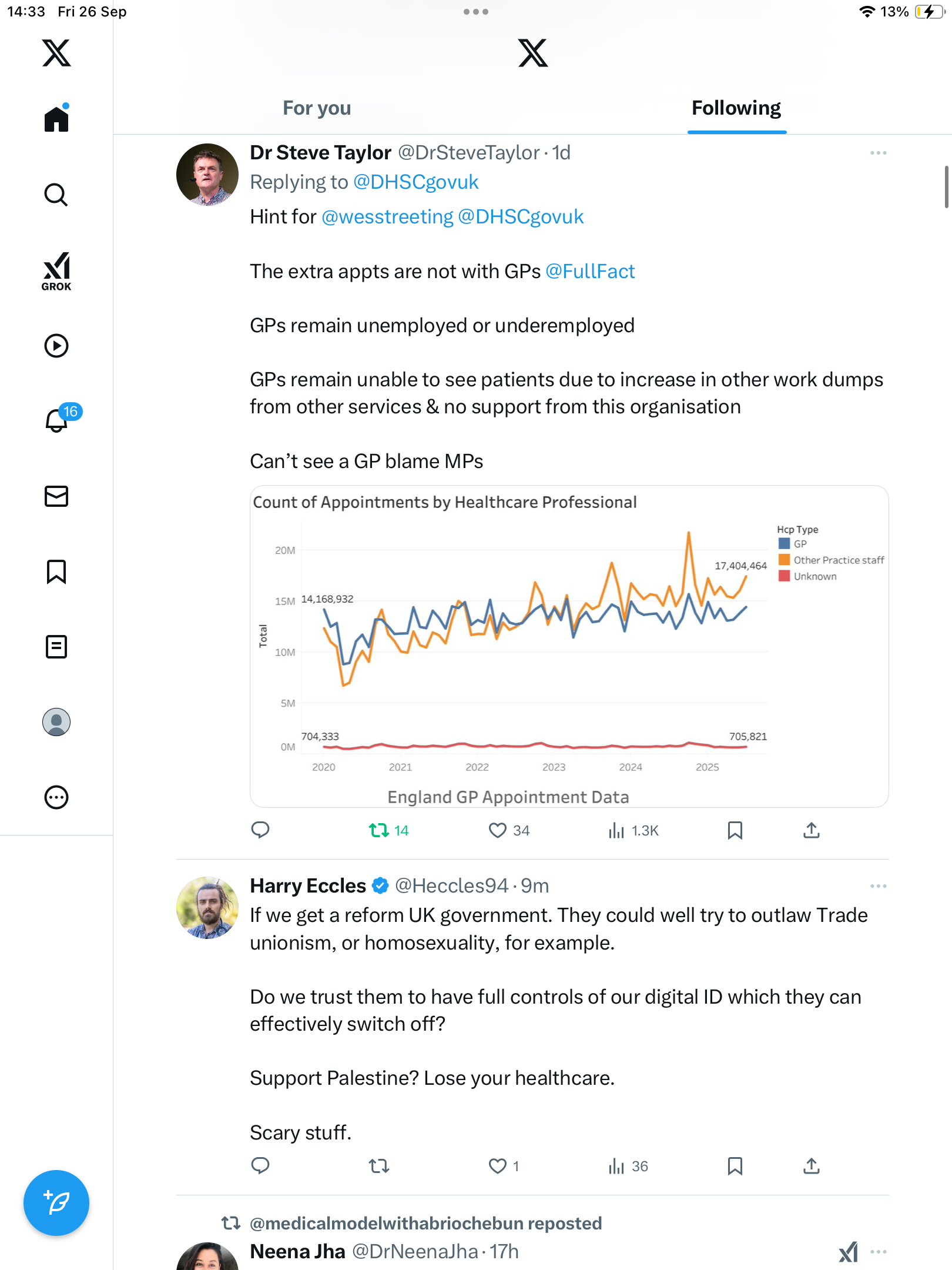Open the sidebar More circle menu

pos(56,797)
